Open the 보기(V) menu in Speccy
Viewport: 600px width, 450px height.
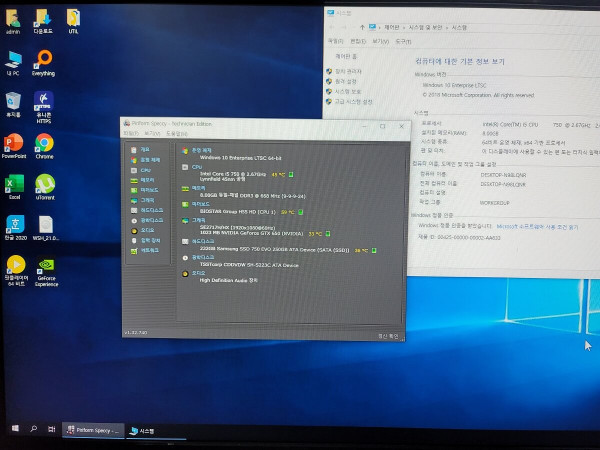(152, 134)
